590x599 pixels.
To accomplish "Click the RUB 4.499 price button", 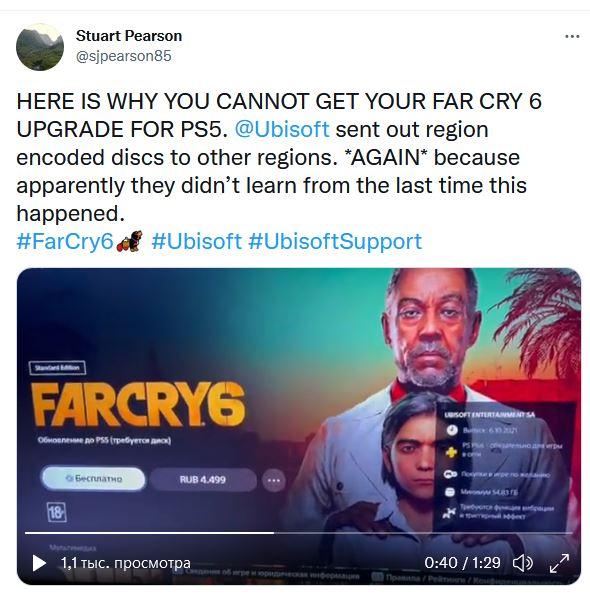I will (203, 479).
